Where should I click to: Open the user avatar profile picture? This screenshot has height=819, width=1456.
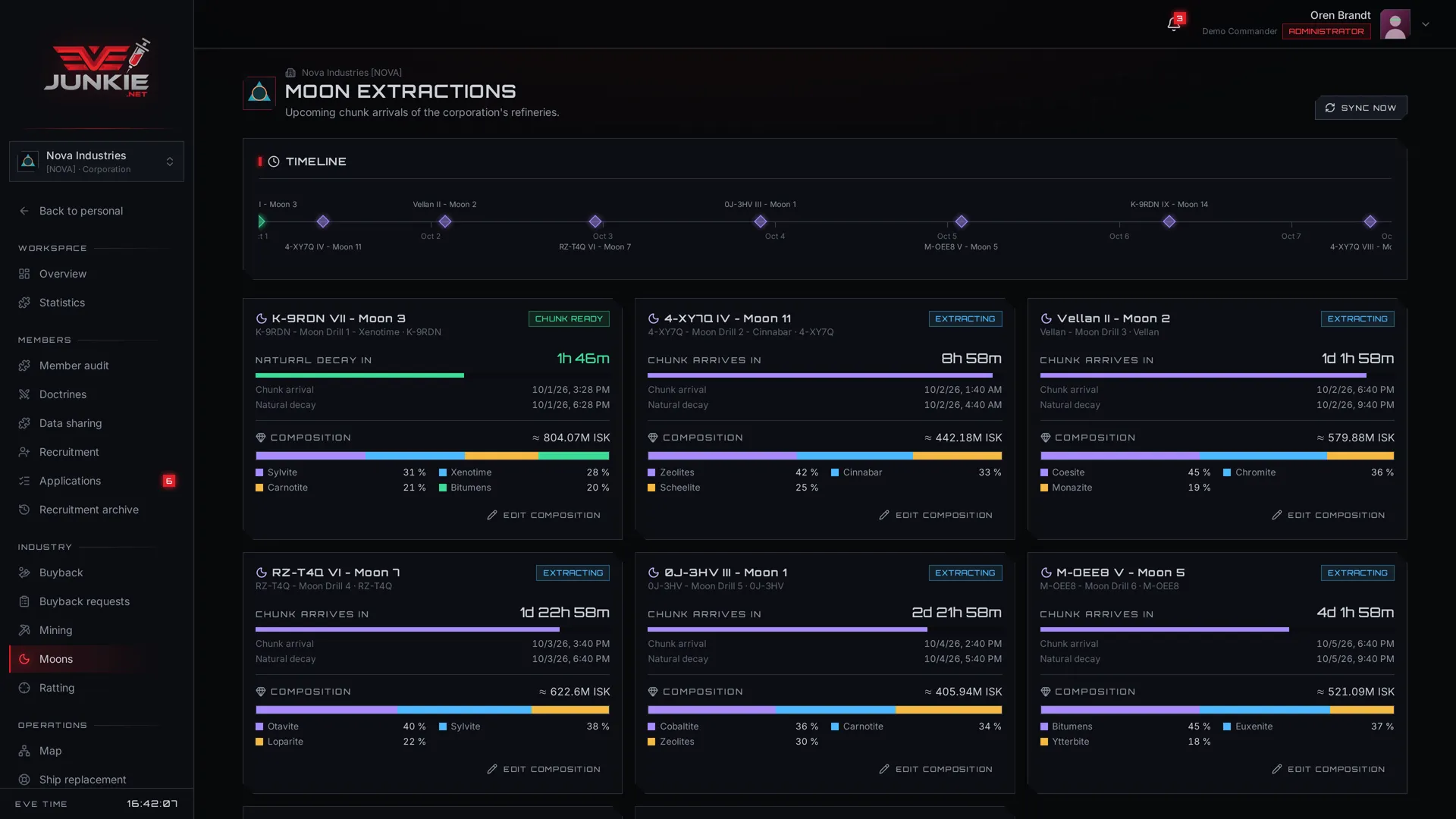pos(1395,24)
